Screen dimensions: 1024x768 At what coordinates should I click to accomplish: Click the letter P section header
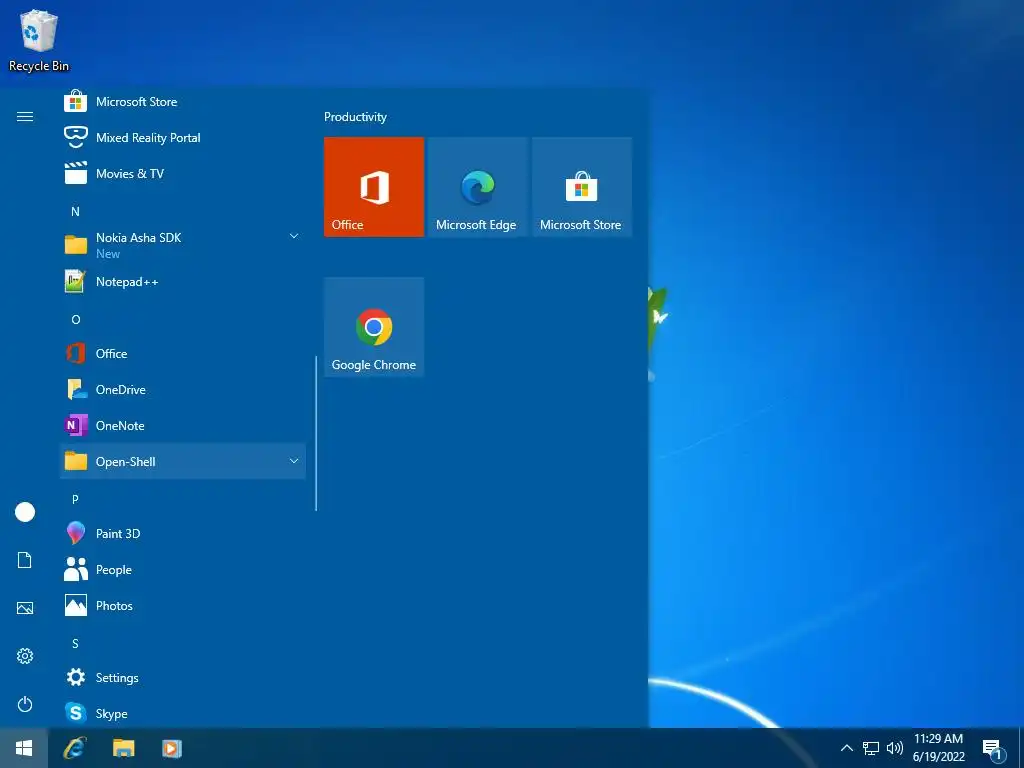tap(75, 499)
